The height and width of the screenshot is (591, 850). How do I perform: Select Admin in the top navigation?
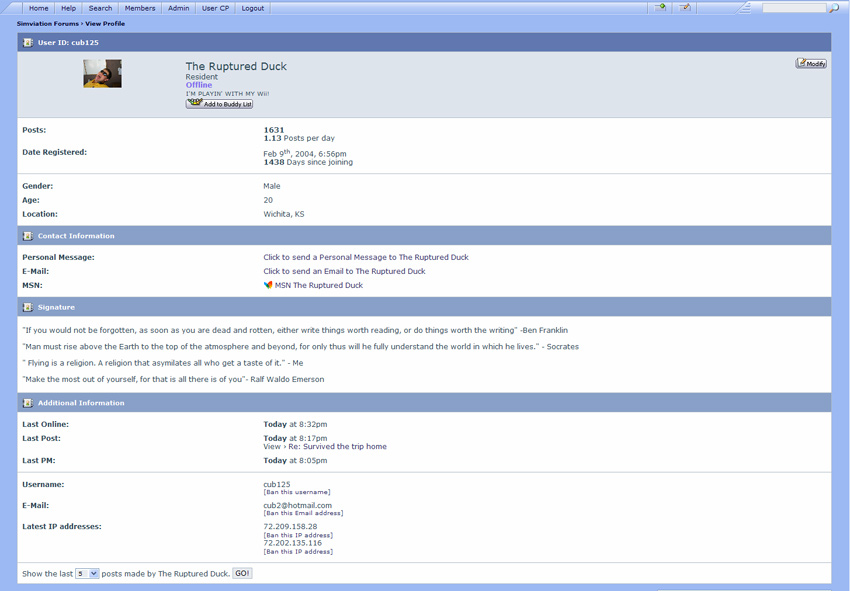click(x=178, y=8)
